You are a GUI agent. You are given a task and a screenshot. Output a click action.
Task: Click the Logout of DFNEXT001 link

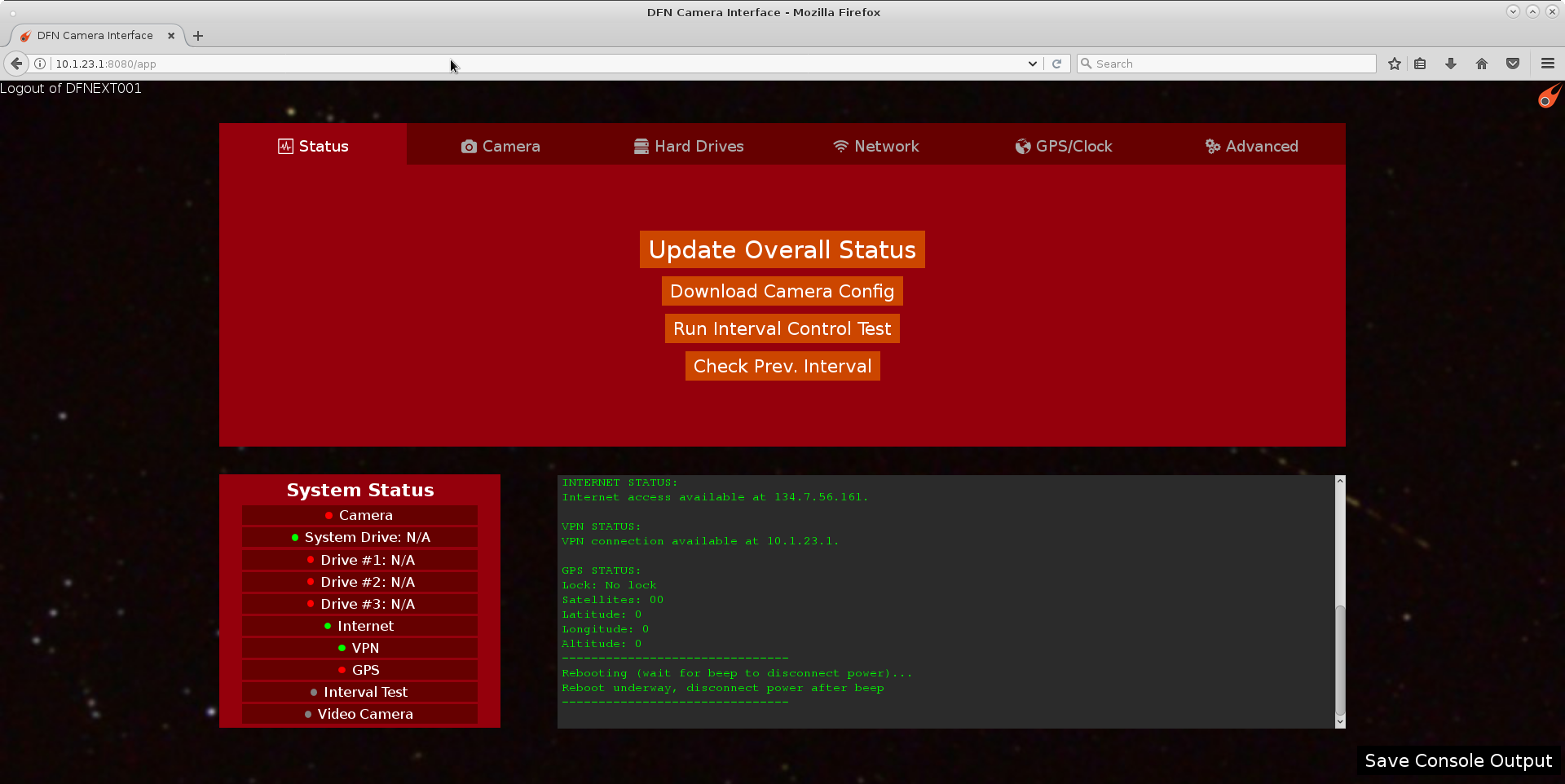pyautogui.click(x=71, y=88)
